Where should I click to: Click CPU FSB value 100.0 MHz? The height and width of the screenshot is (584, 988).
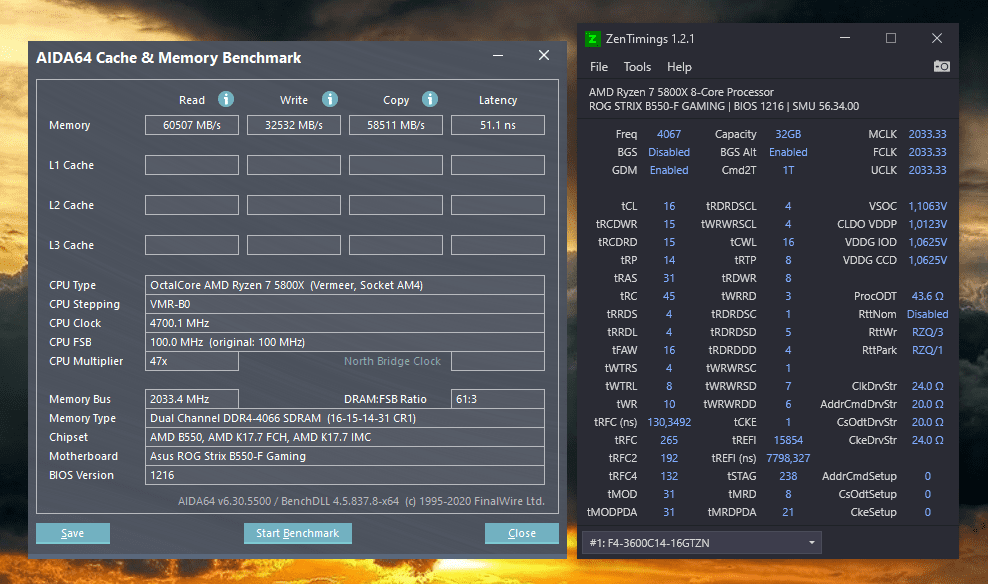tap(345, 342)
